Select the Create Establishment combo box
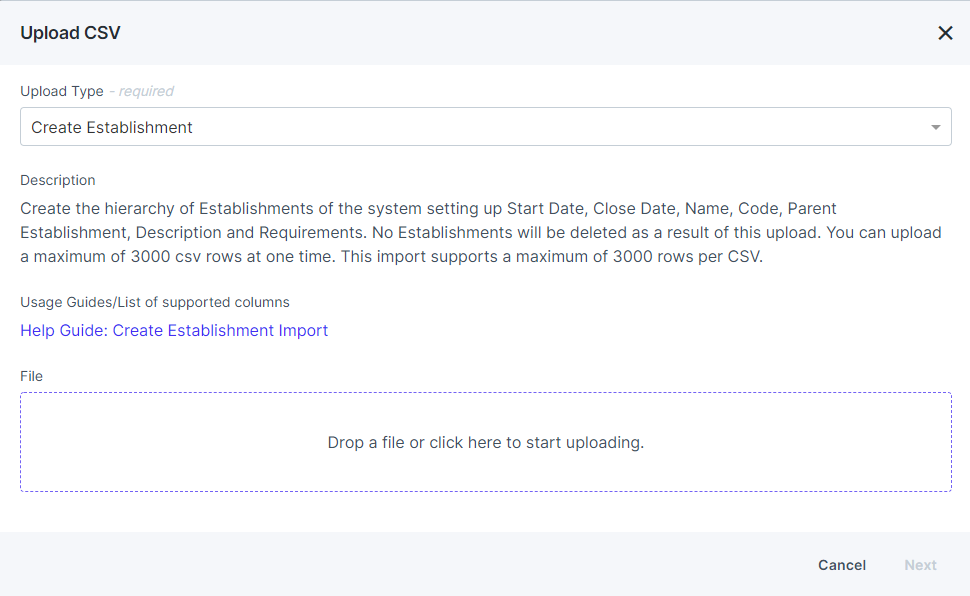The width and height of the screenshot is (970, 596). click(x=486, y=127)
